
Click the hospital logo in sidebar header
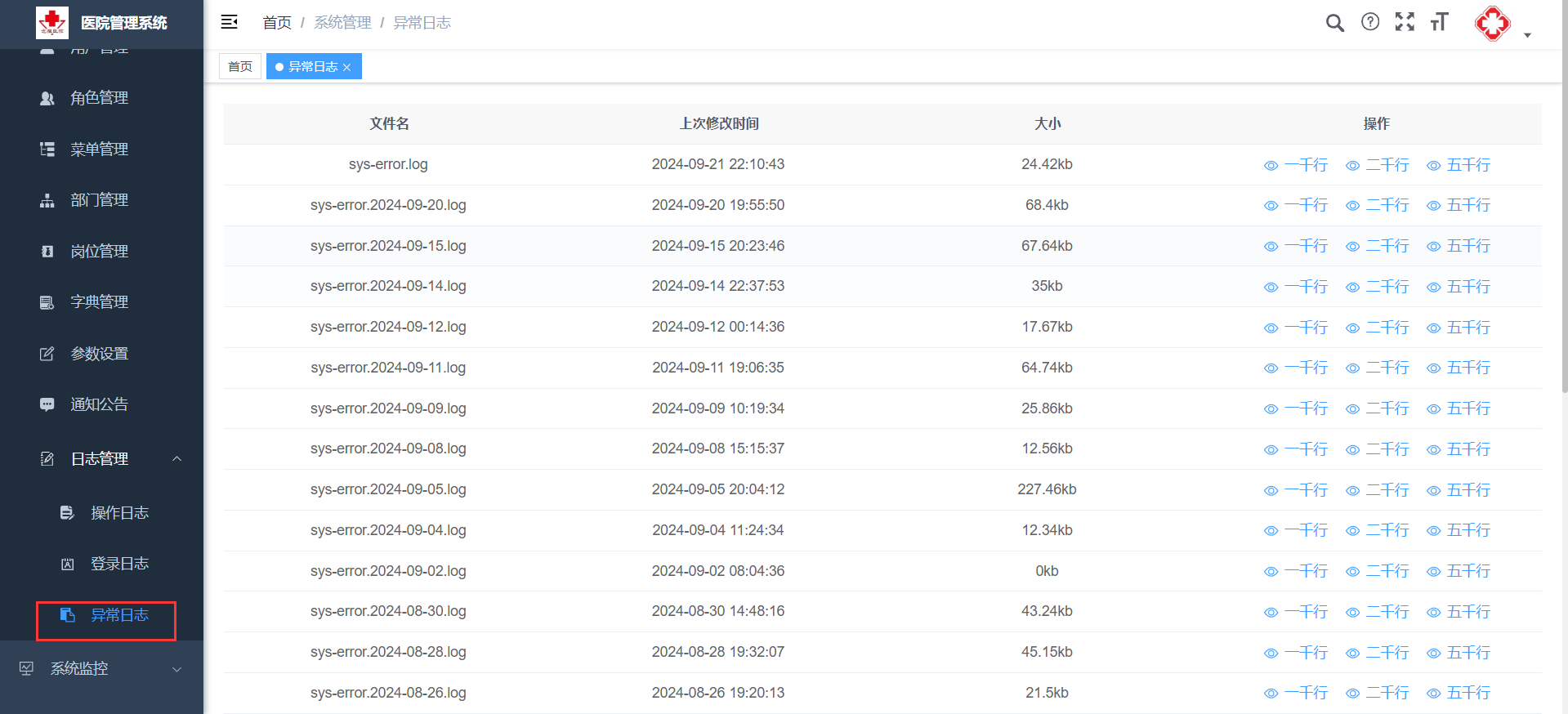52,23
